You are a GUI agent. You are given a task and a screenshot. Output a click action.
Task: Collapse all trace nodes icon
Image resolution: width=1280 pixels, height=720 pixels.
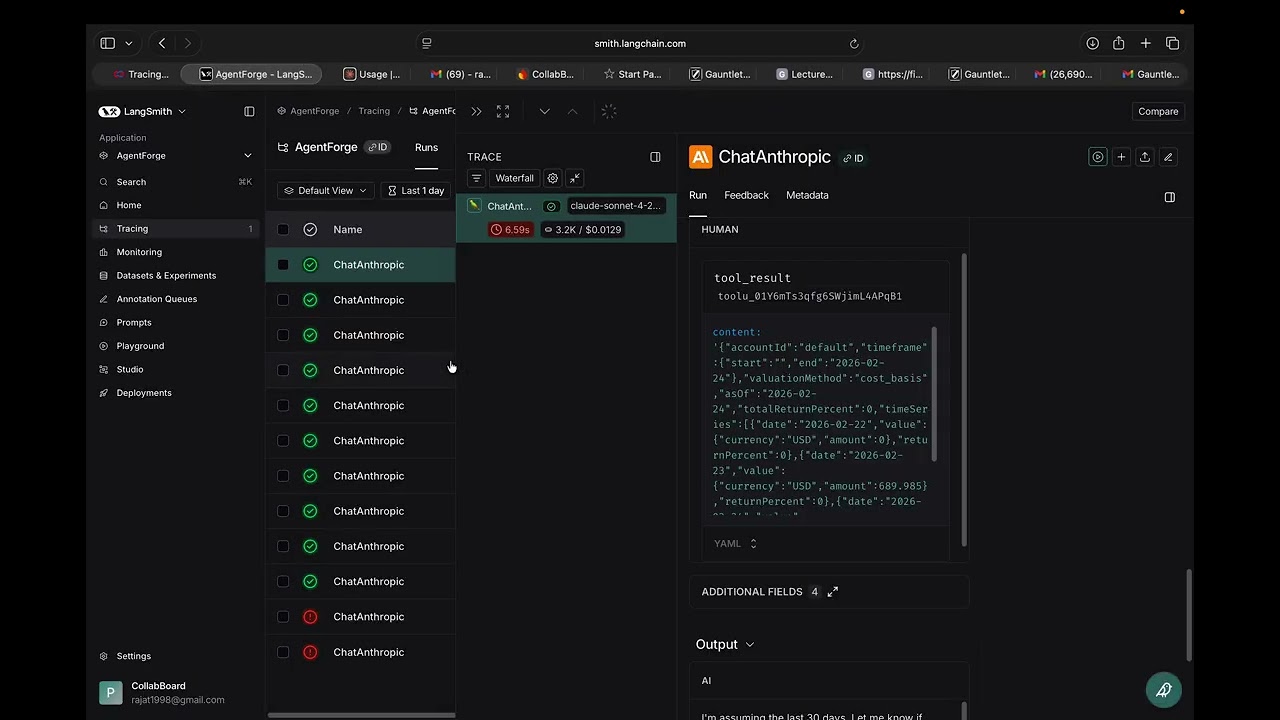coord(575,178)
